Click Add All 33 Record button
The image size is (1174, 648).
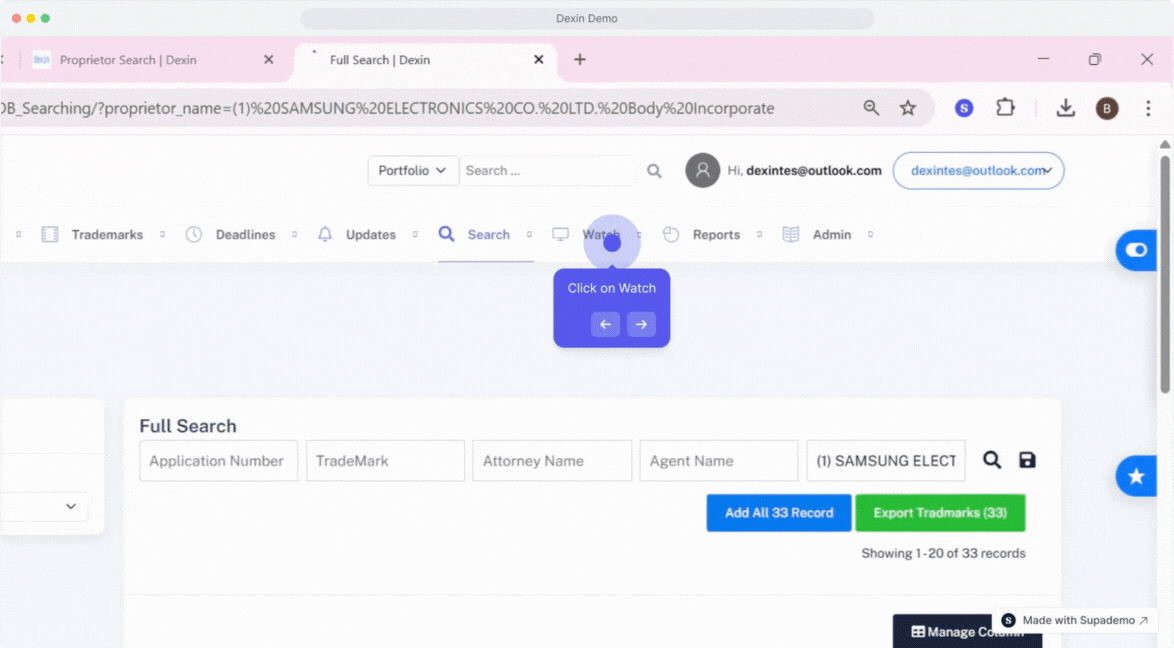[778, 513]
